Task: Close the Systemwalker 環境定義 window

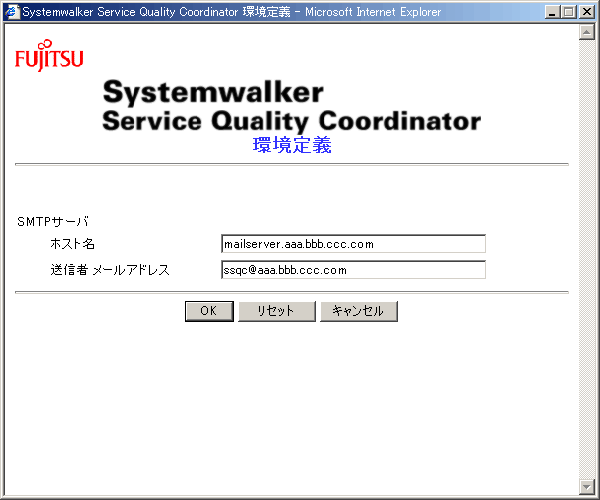Action: [x=587, y=11]
